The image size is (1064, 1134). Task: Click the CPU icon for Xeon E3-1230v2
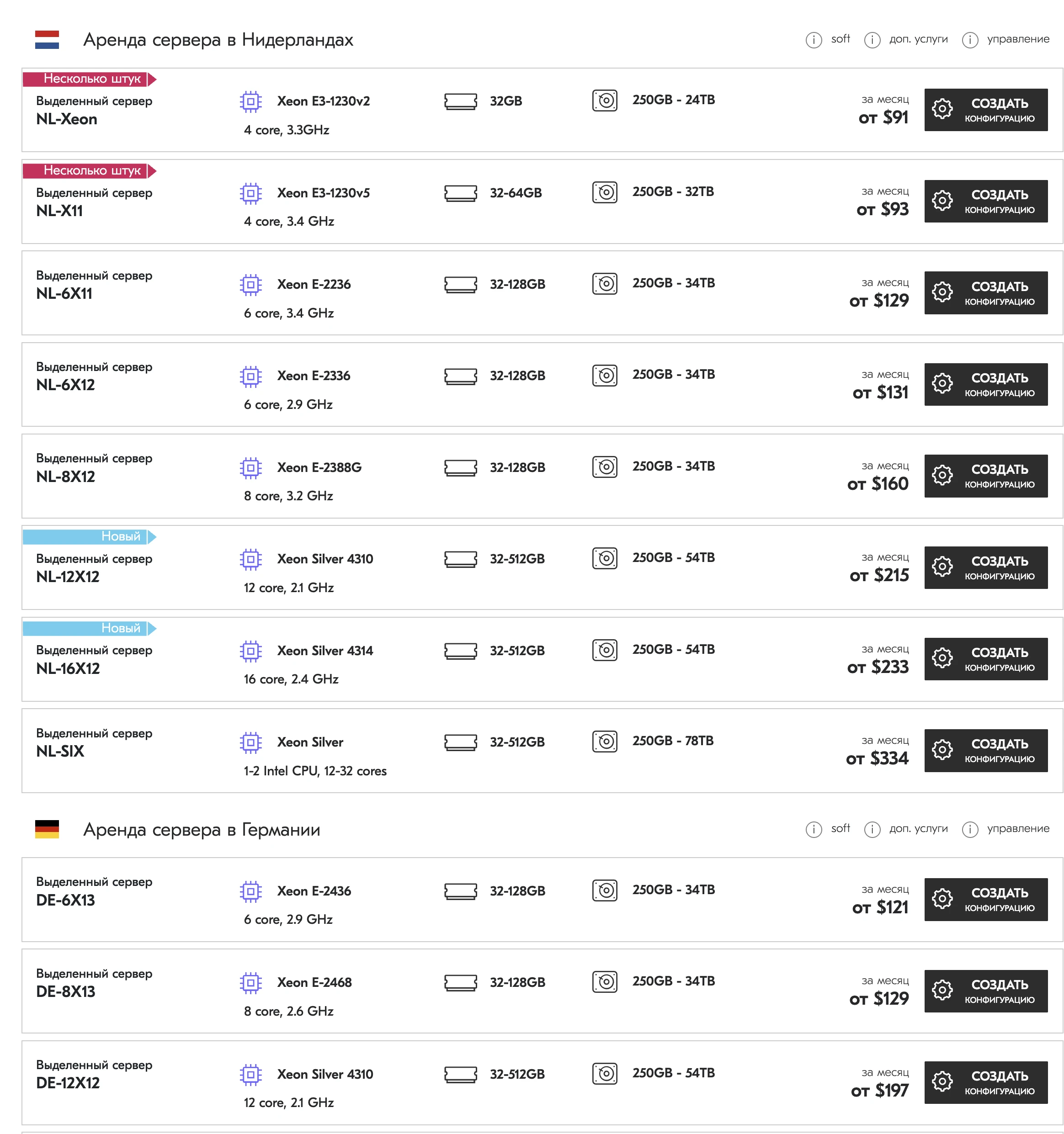point(250,101)
